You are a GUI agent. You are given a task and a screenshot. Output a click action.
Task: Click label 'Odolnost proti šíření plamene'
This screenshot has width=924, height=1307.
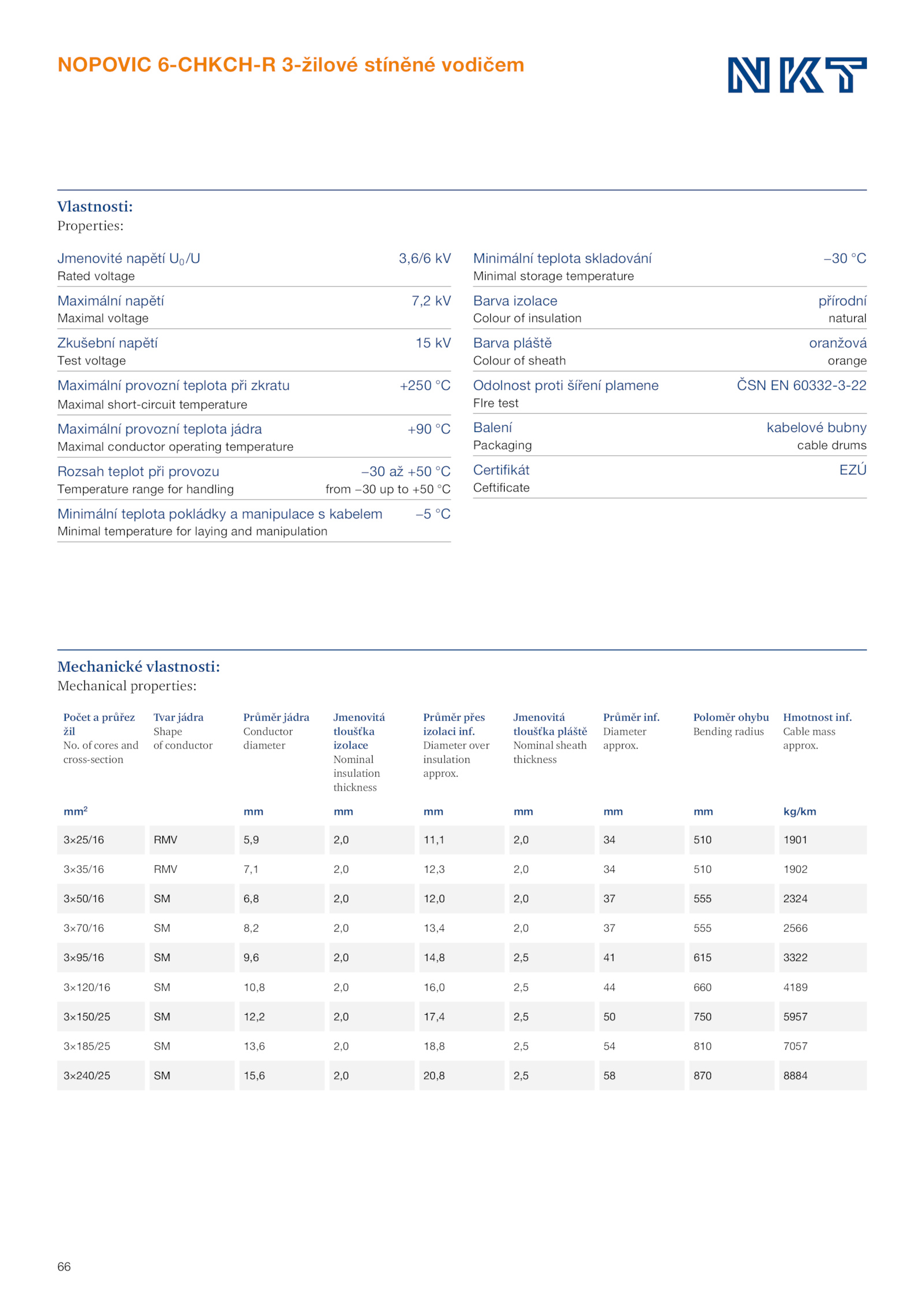(566, 385)
